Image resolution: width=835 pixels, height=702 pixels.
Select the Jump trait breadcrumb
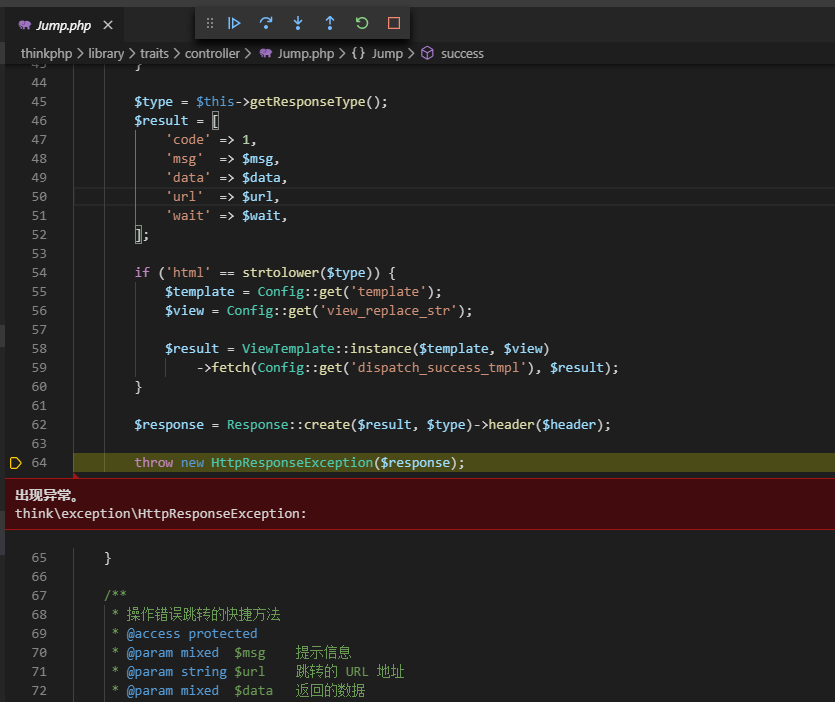click(386, 53)
